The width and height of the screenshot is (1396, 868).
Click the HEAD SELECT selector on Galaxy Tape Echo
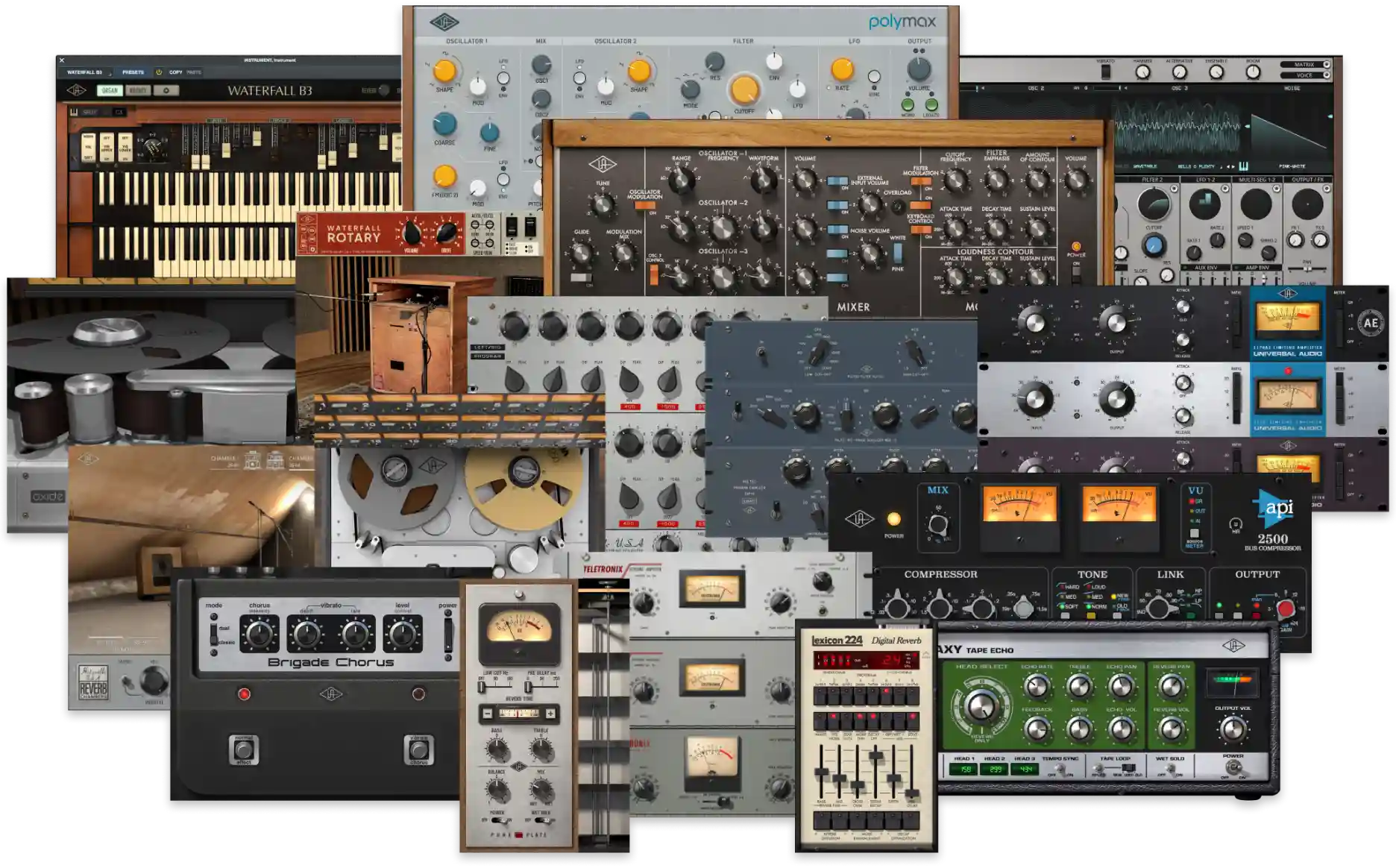point(981,707)
